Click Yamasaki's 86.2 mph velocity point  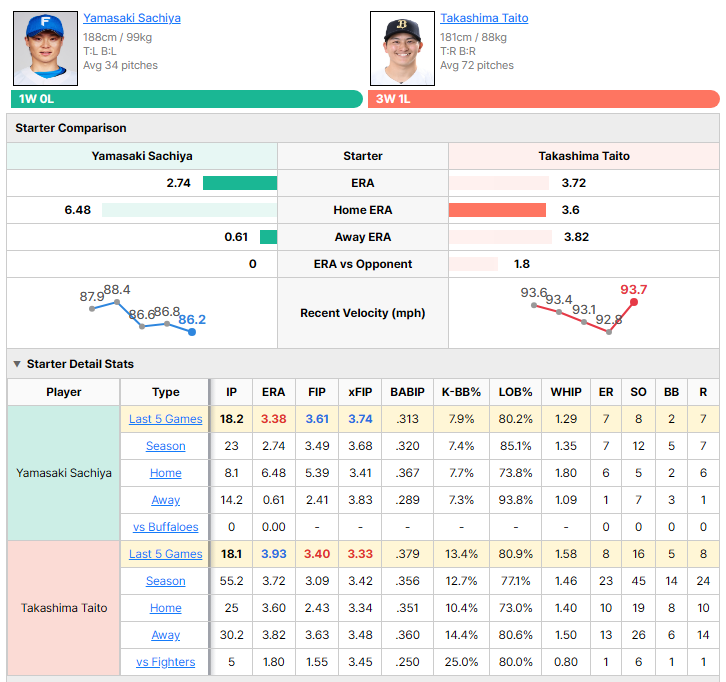coord(192,332)
